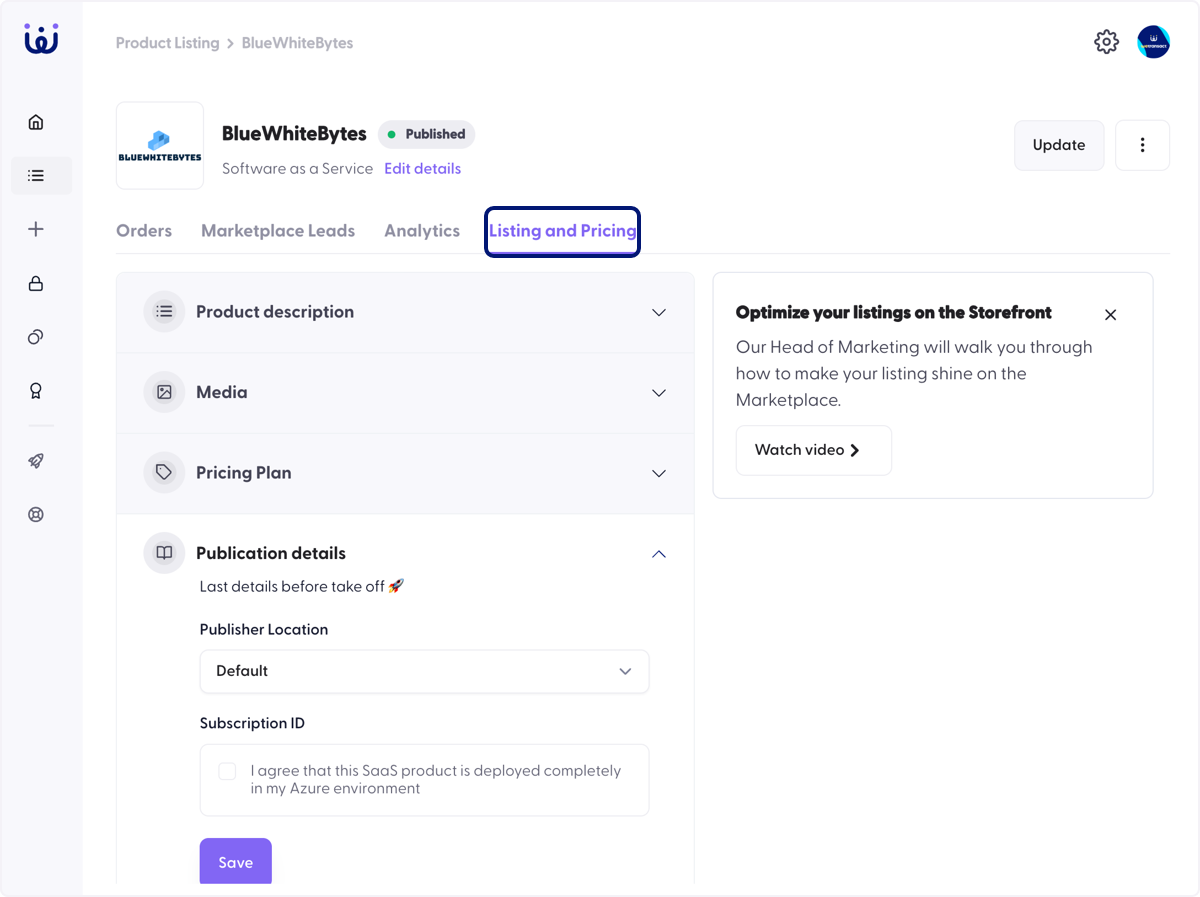Click the rocket icon in sidebar

pos(36,461)
